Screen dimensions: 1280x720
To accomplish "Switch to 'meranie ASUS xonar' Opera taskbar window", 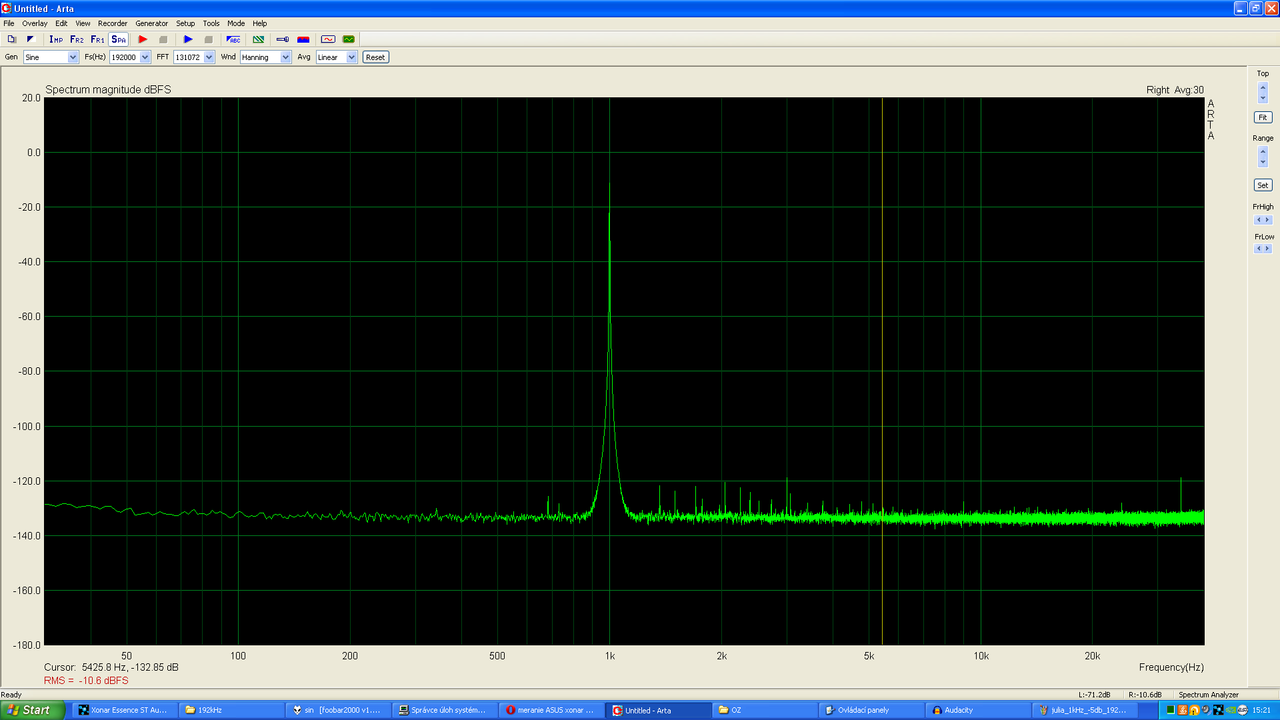I will pos(550,710).
